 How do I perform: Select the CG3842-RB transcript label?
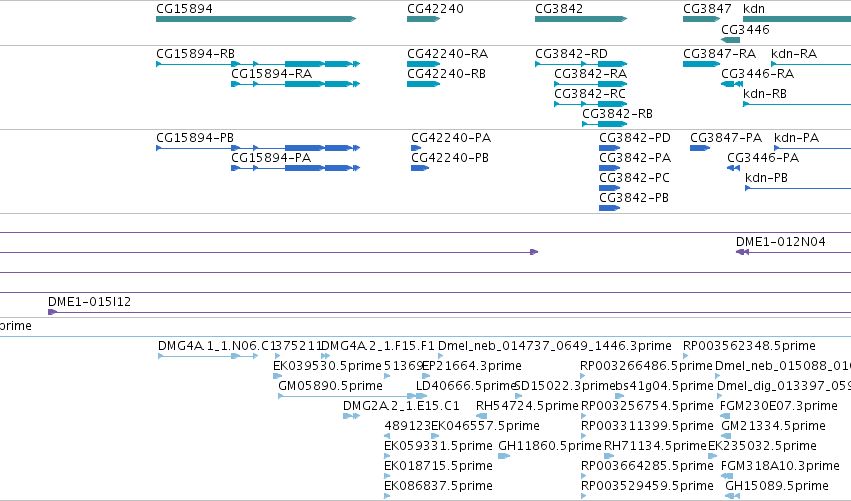coord(618,114)
